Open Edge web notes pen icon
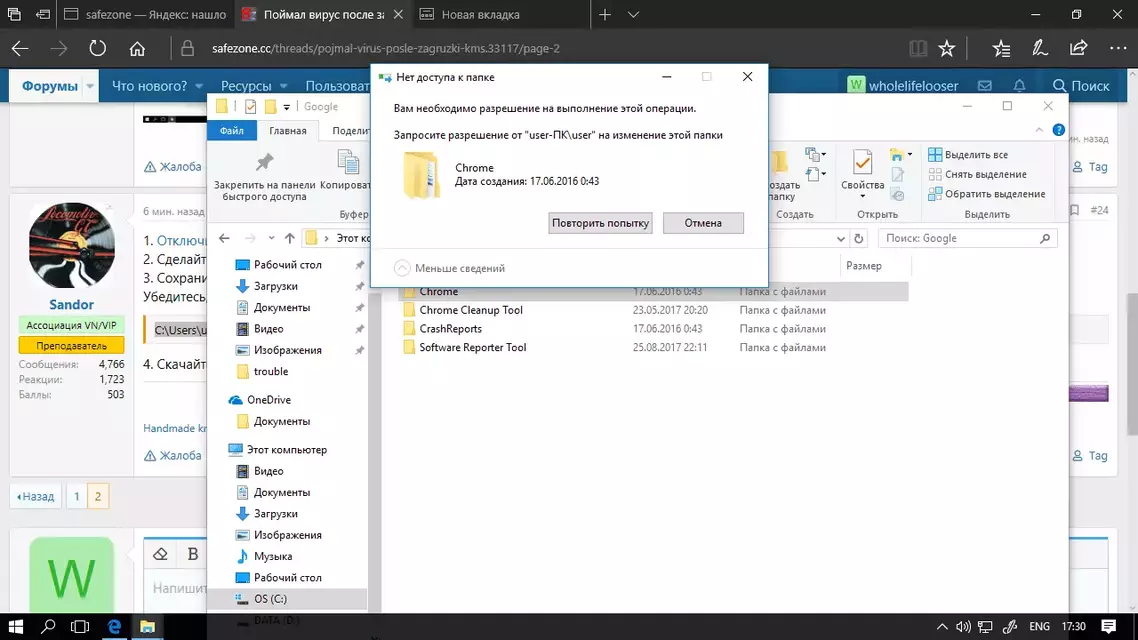This screenshot has width=1138, height=640. click(1040, 49)
